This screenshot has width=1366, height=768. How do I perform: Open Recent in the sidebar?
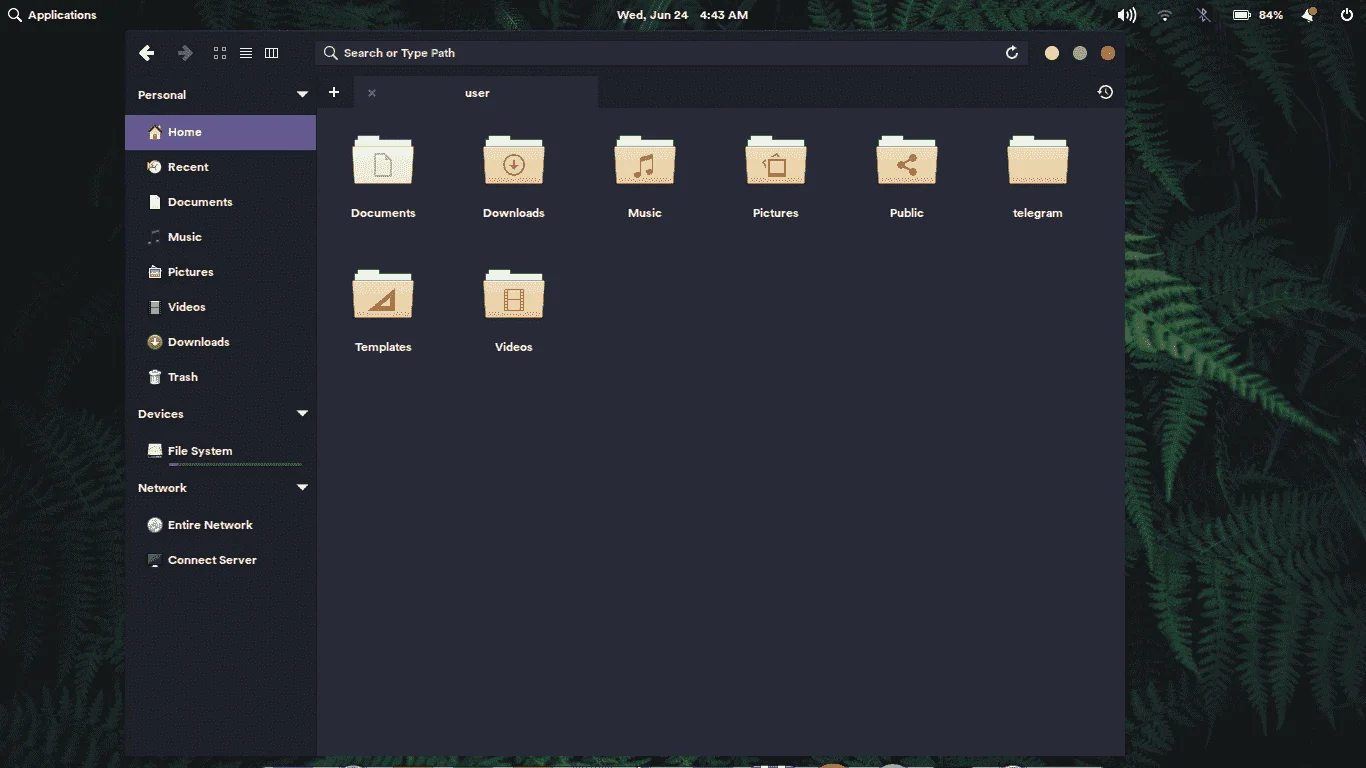point(220,167)
